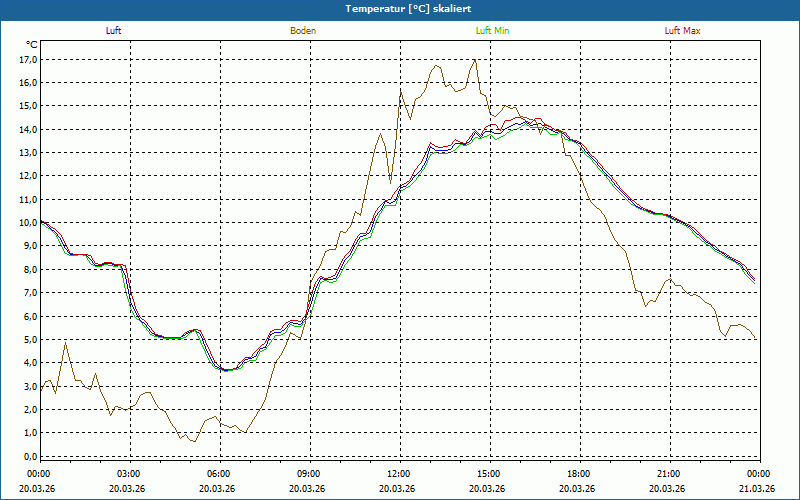Click the air temperature curve minimum near 06:00

(227, 370)
